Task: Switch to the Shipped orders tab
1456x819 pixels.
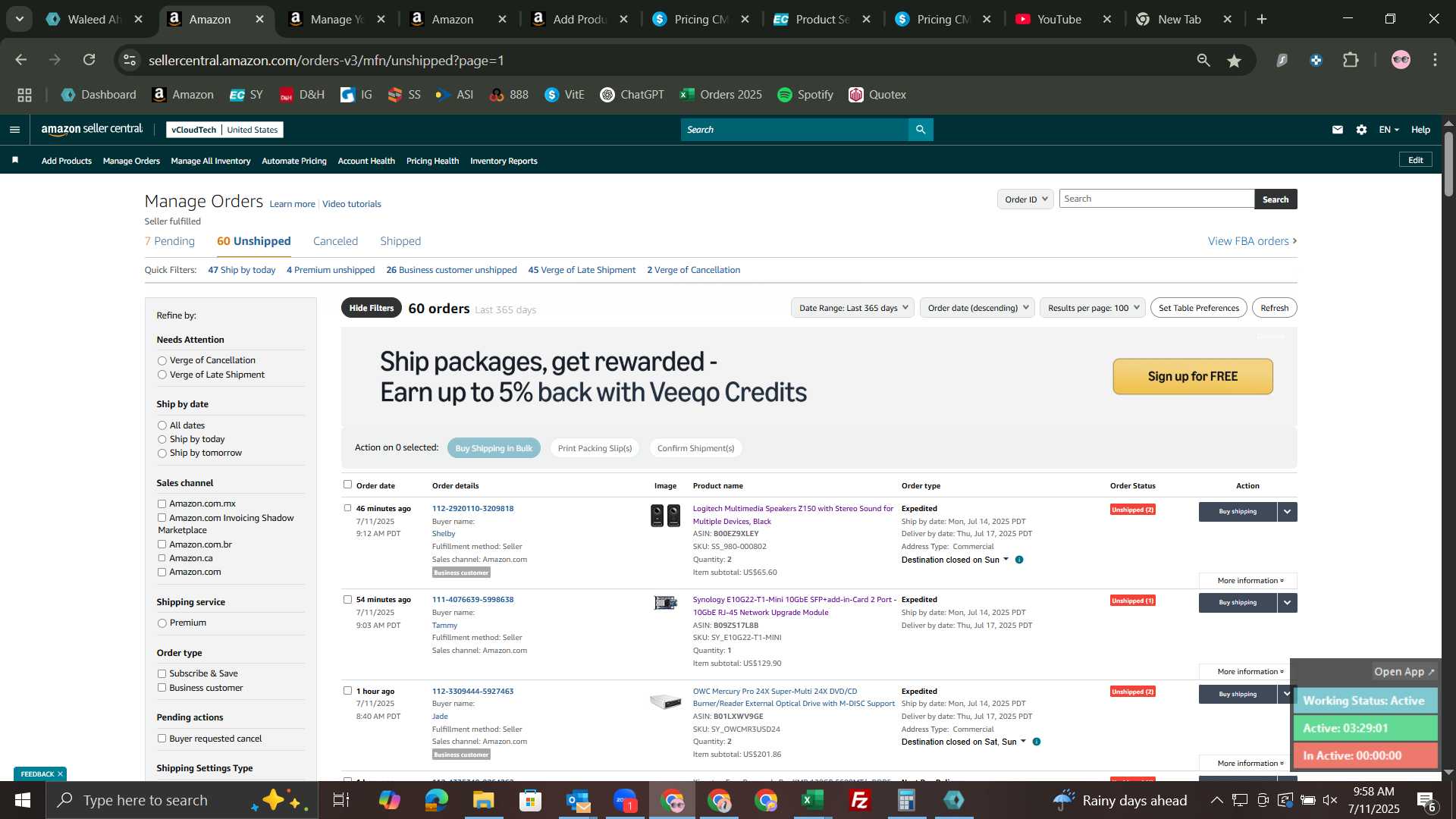Action: (400, 241)
